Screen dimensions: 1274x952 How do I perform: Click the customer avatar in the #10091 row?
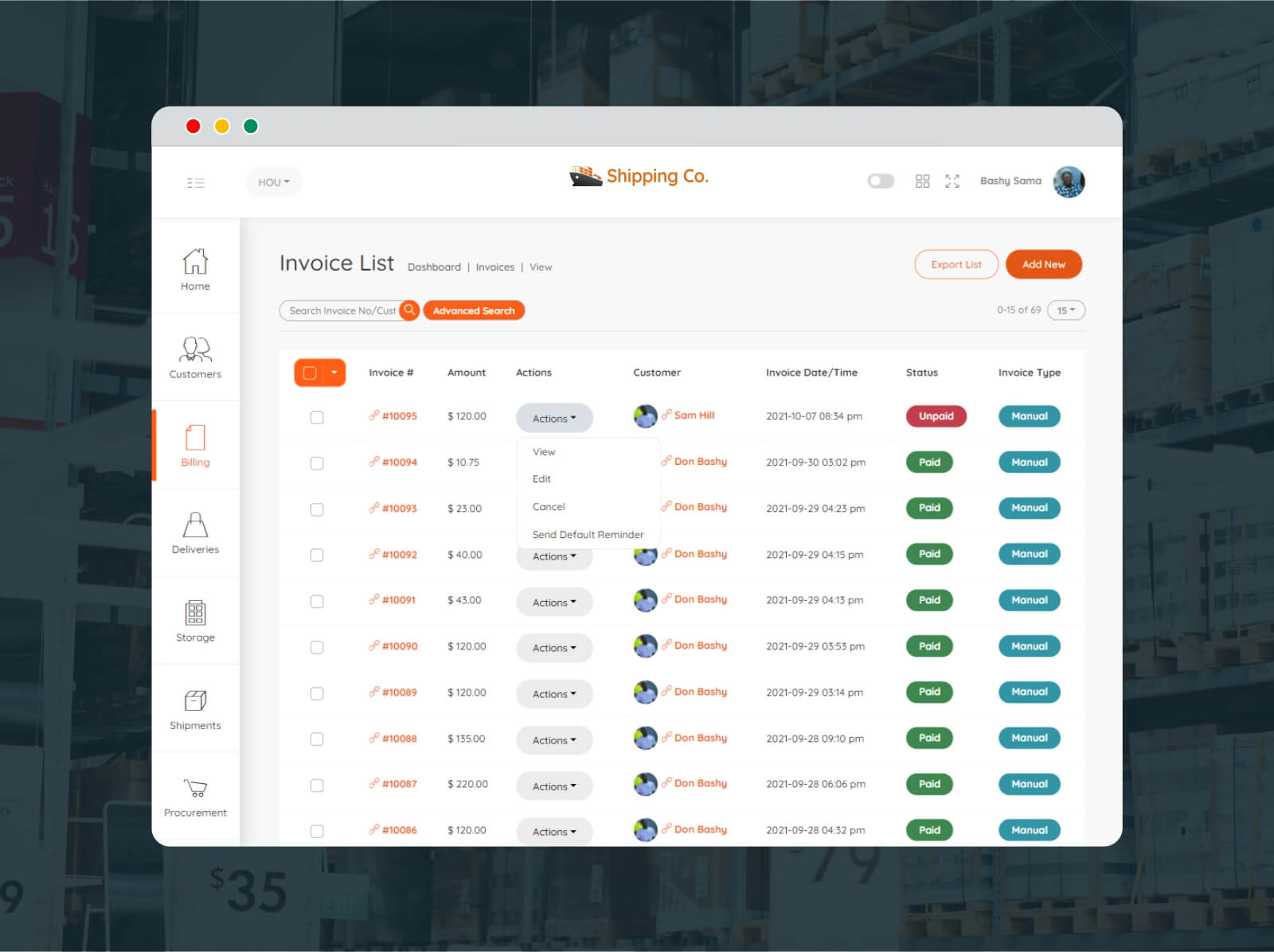645,600
